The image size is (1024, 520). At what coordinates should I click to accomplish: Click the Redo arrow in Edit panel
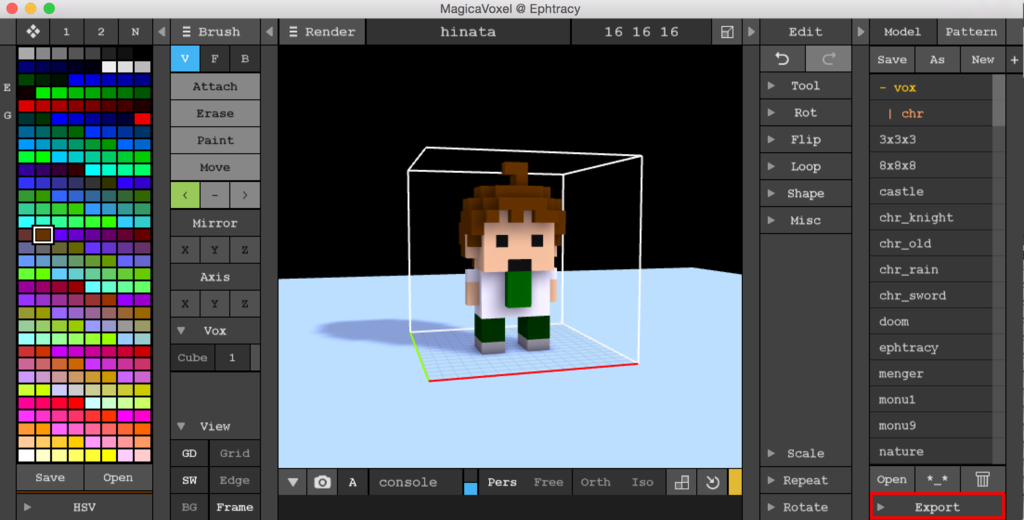coord(828,59)
